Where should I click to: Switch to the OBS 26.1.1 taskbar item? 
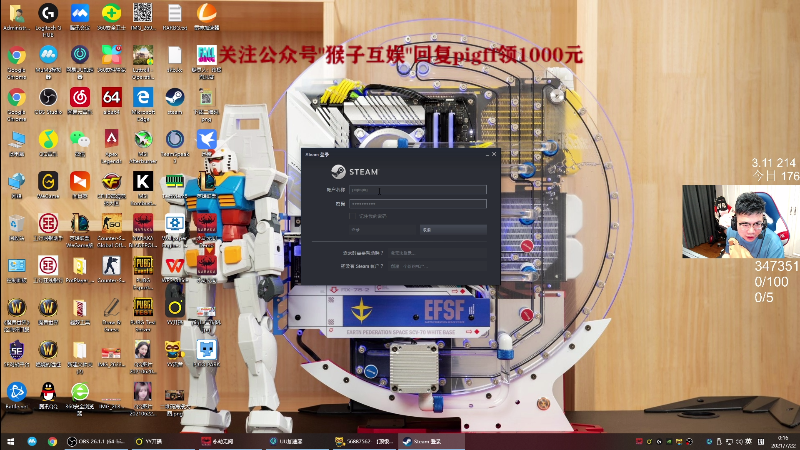click(x=95, y=441)
